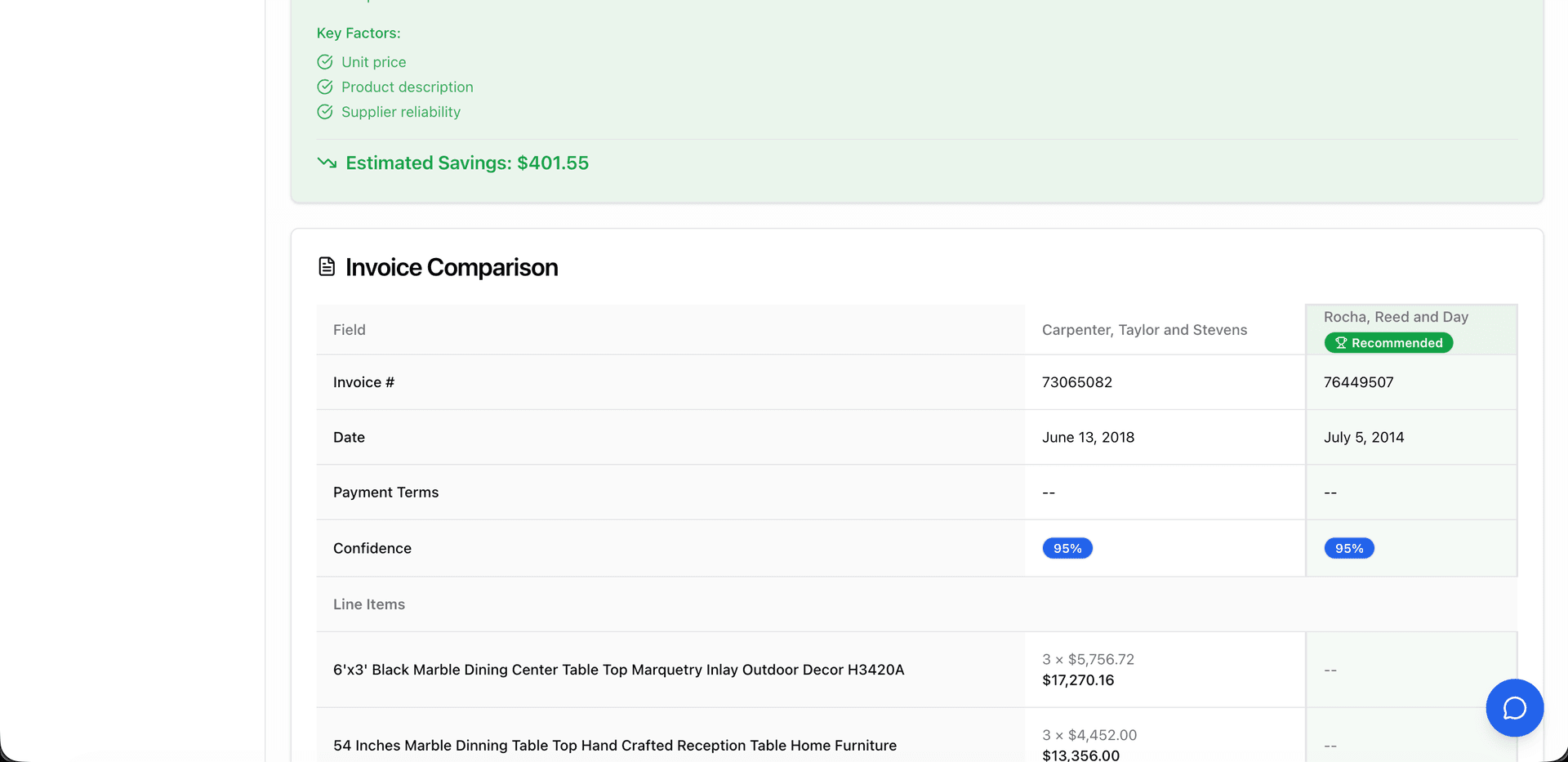Click the trophy icon inside the Recommended badge
1568x762 pixels.
coord(1340,342)
